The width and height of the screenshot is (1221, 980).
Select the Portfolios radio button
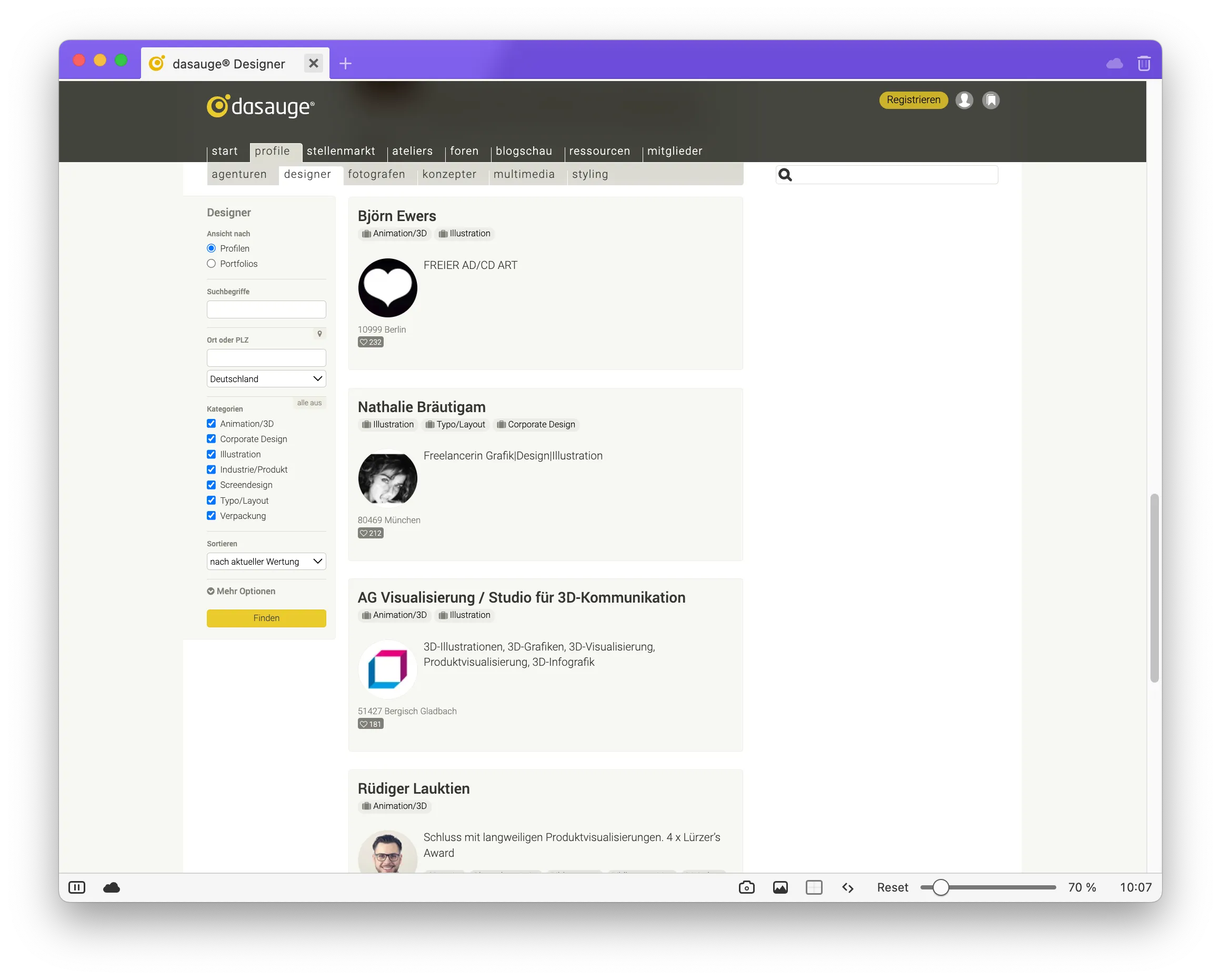(211, 263)
